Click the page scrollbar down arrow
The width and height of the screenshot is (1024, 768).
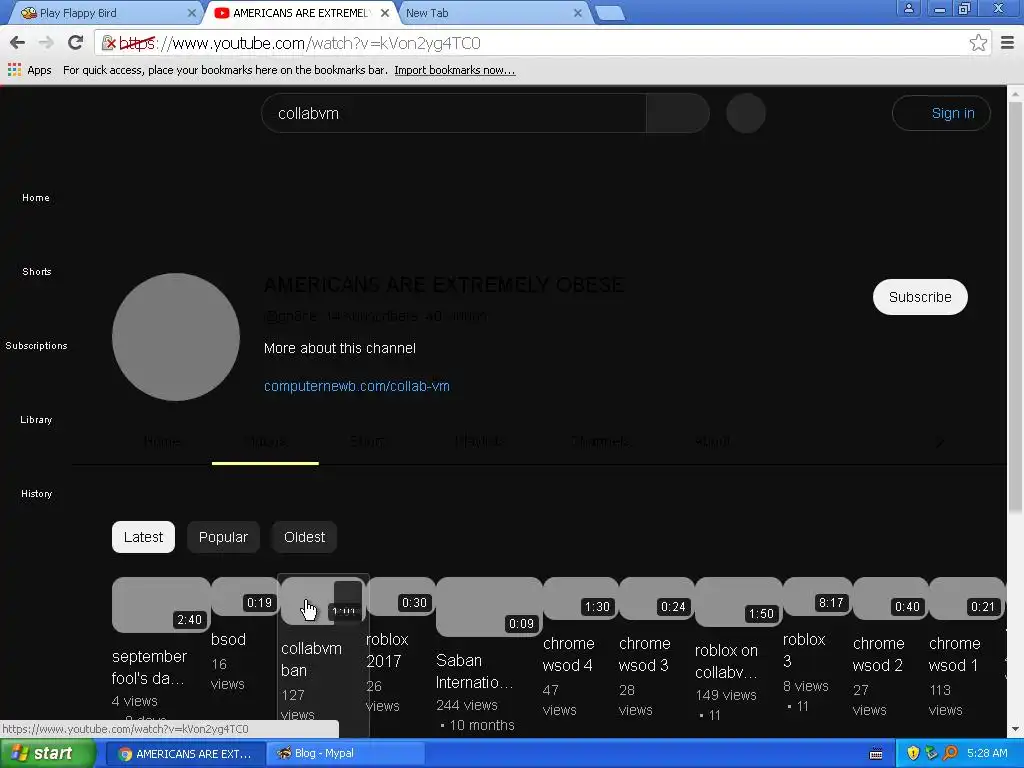(x=1015, y=729)
